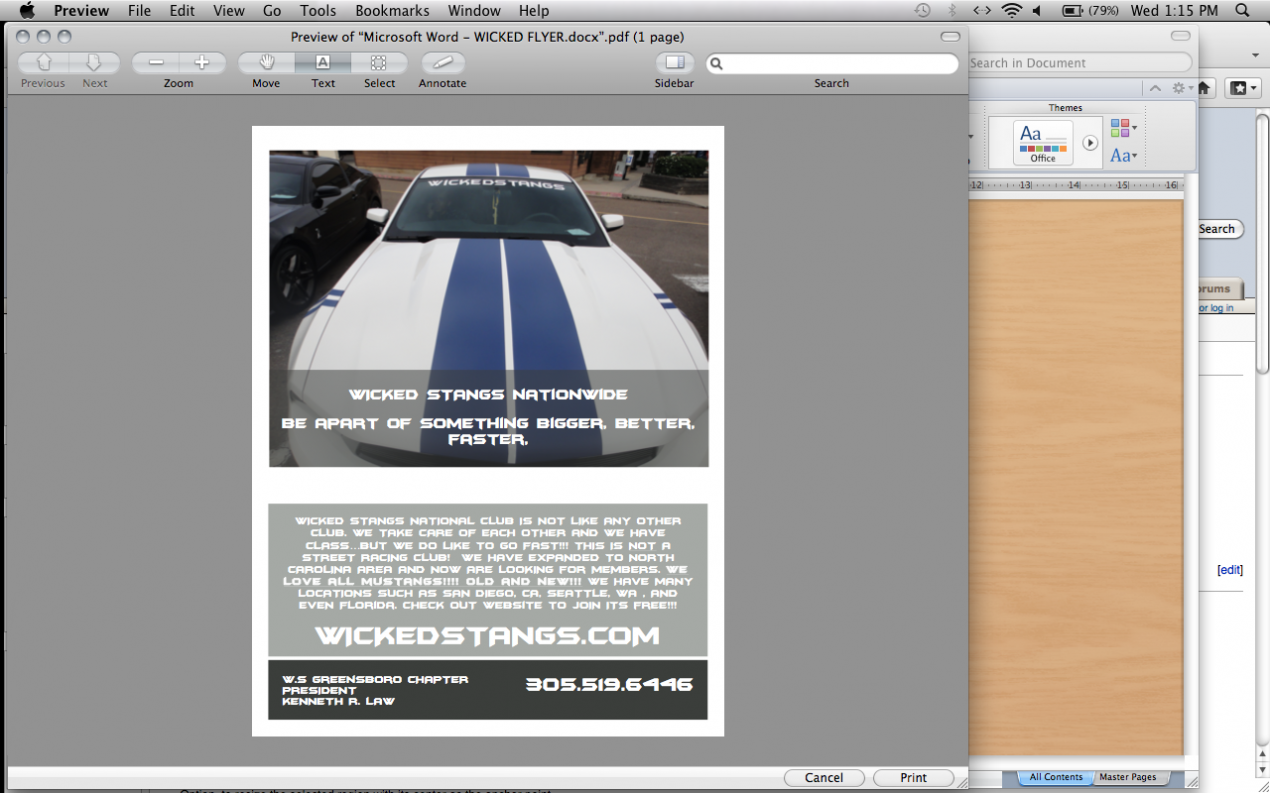This screenshot has height=793, width=1270.
Task: Choose the rectangular Select tool
Action: (x=379, y=63)
